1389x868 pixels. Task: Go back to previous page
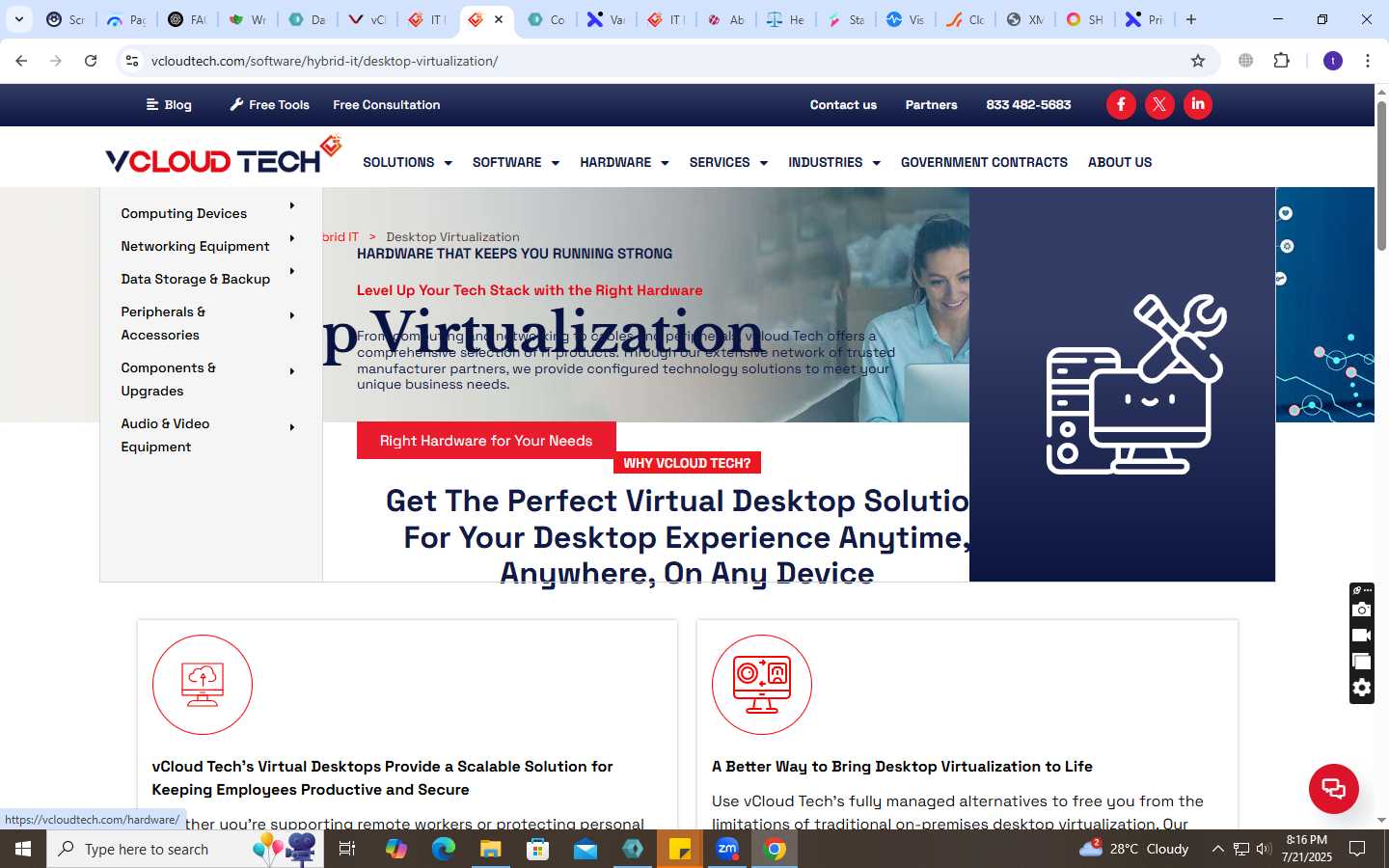(21, 61)
